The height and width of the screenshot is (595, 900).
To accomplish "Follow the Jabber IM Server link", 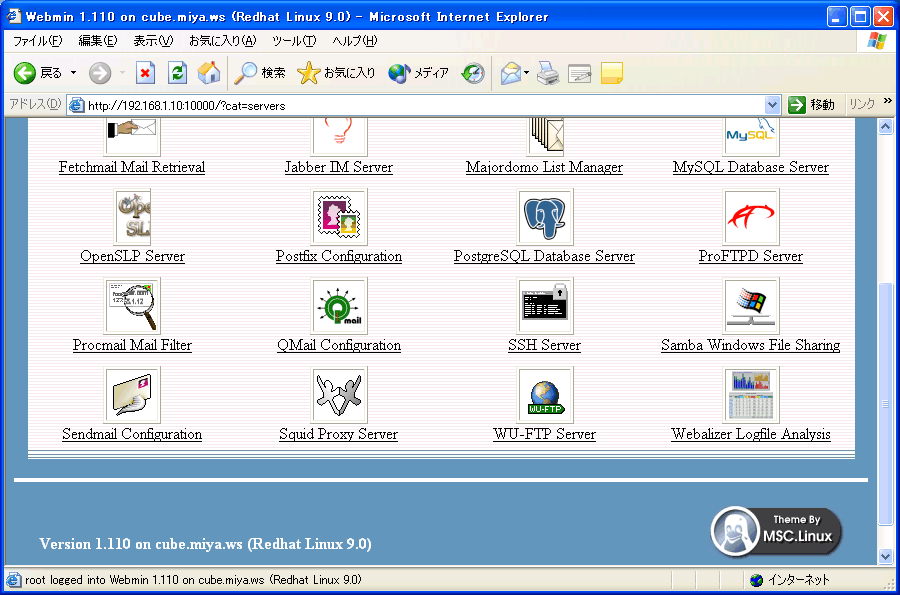I will pyautogui.click(x=339, y=167).
